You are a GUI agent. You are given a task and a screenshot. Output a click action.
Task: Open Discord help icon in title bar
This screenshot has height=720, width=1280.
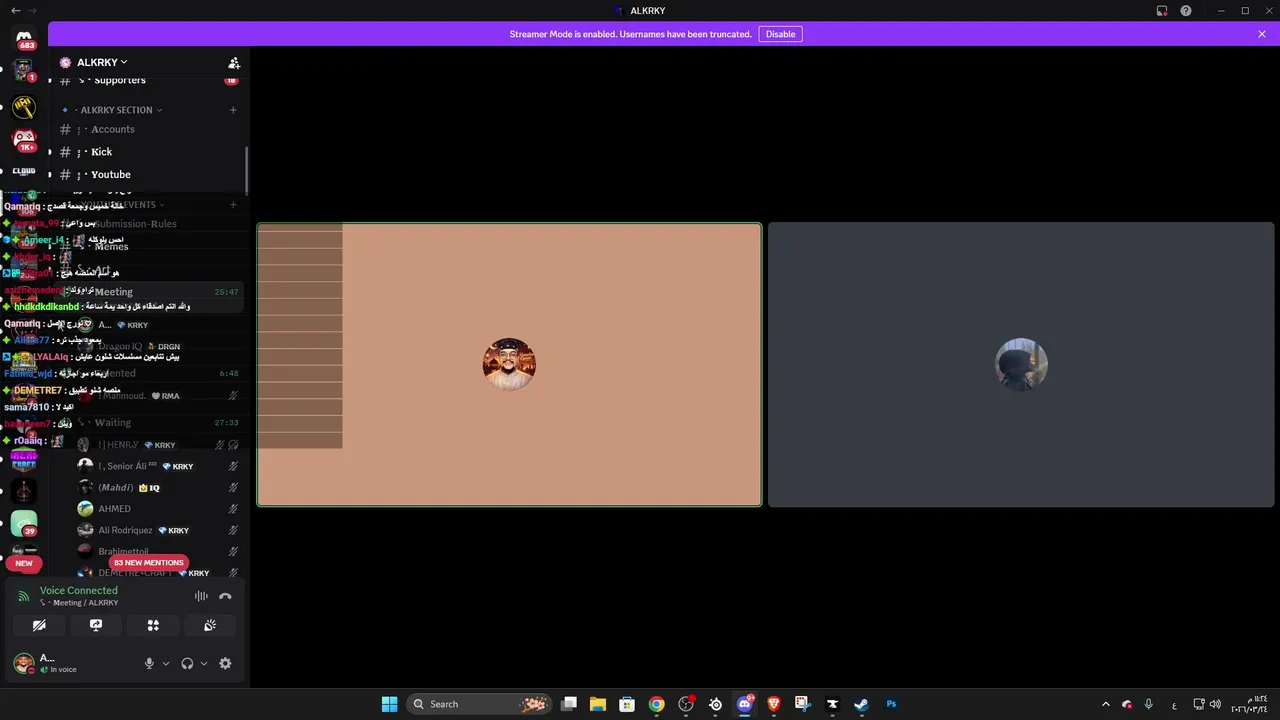[x=1186, y=11]
